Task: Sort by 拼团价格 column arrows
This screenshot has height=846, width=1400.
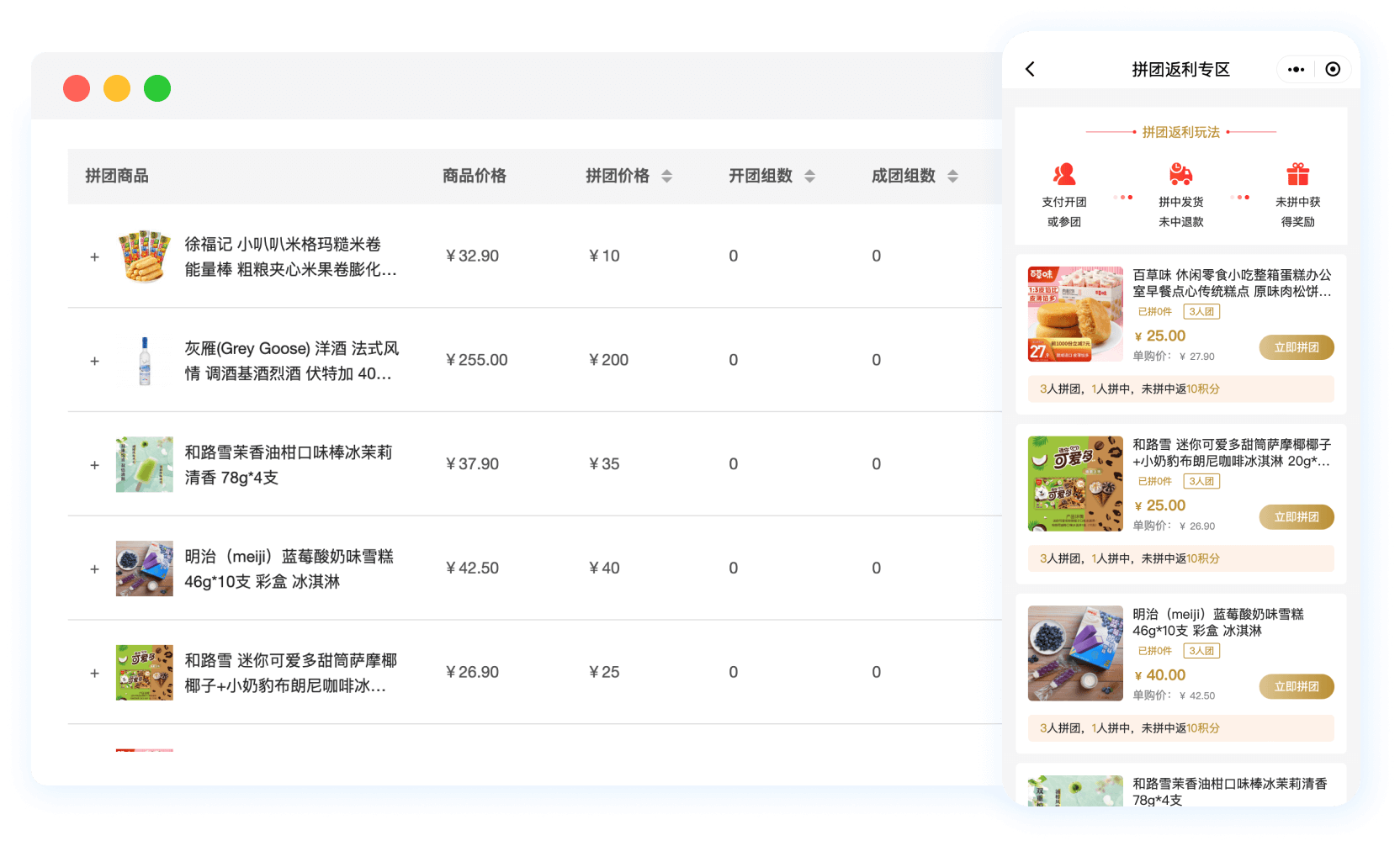Action: pos(666,176)
